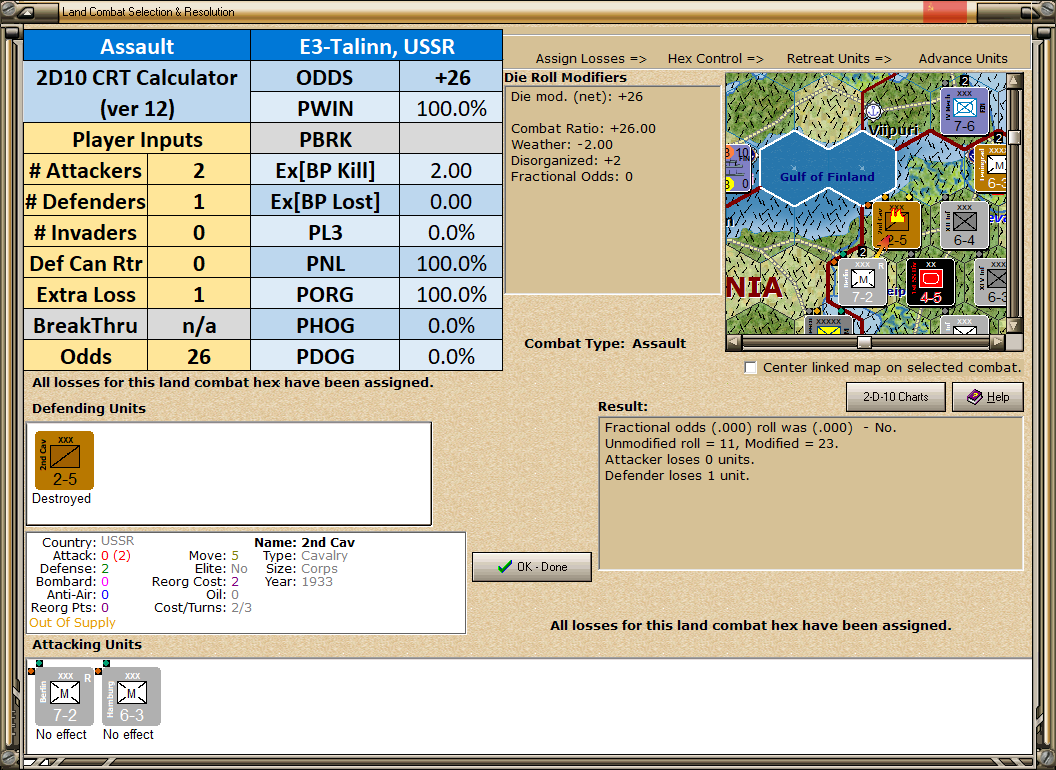1056x770 pixels.
Task: Open the 2-D-10 Charts
Action: tap(896, 397)
